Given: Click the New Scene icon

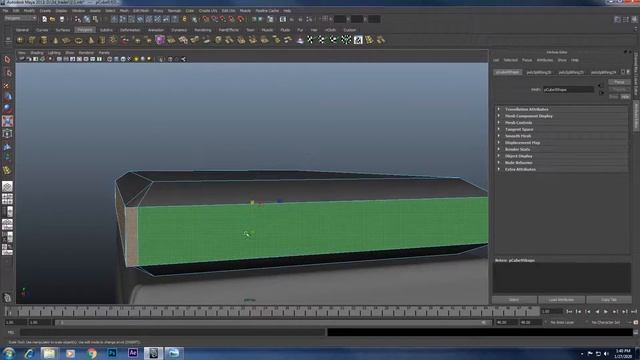Looking at the screenshot, I should click(x=44, y=19).
